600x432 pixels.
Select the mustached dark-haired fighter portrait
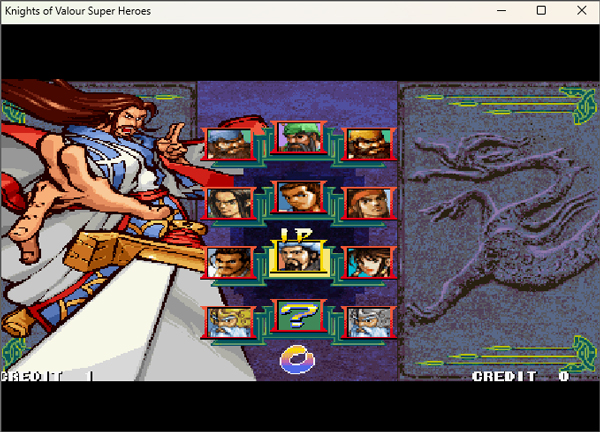coord(229,262)
